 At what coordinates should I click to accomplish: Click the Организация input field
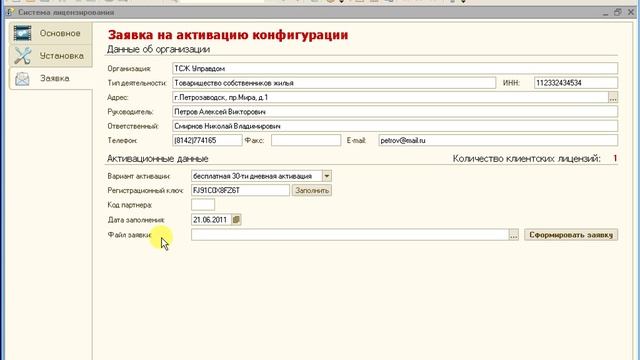[395, 68]
